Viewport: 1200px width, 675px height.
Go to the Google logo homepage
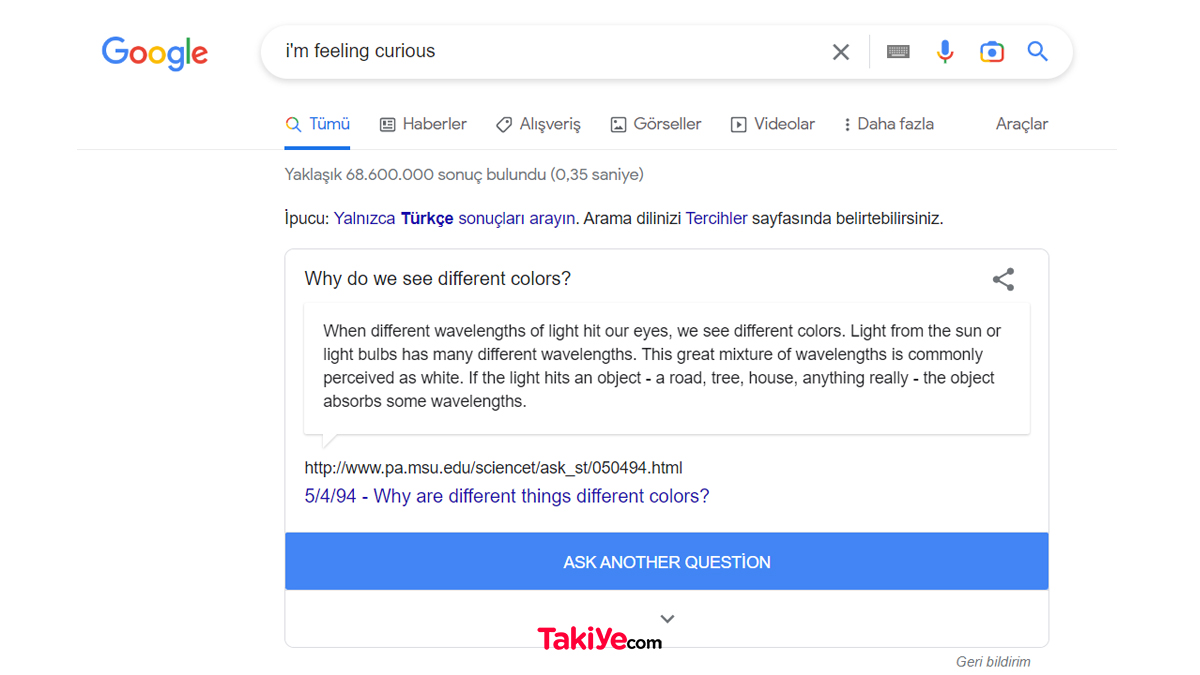pos(155,53)
